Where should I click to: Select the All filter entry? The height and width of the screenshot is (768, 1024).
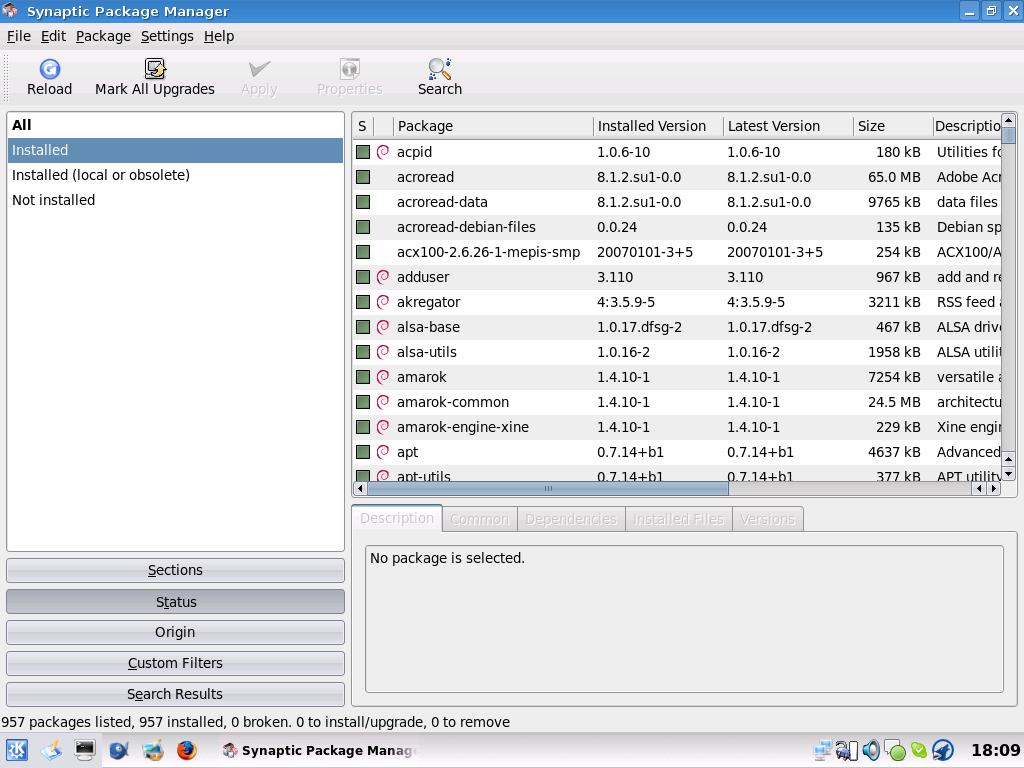(175, 125)
